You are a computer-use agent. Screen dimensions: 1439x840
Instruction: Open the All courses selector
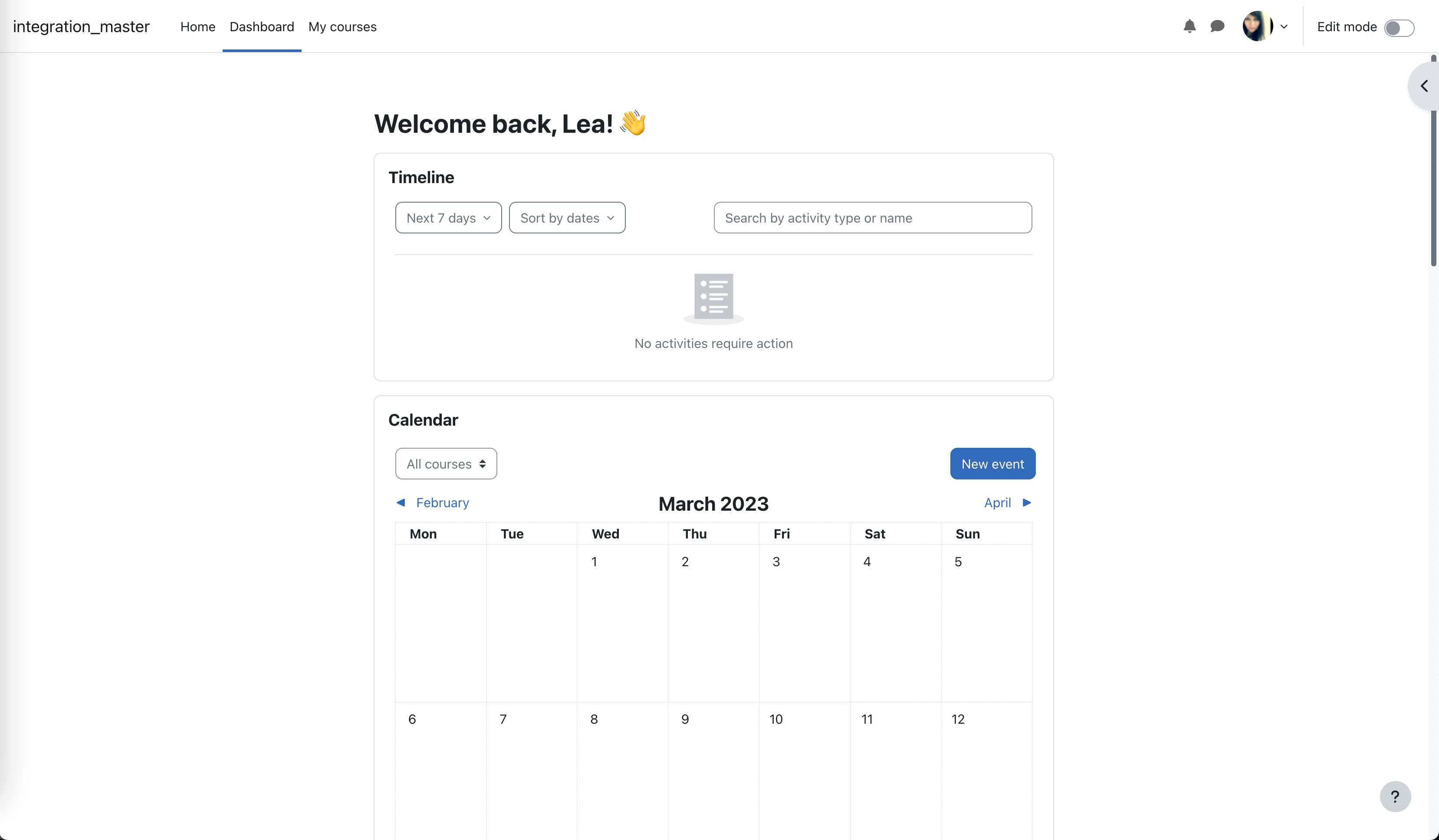click(x=446, y=464)
